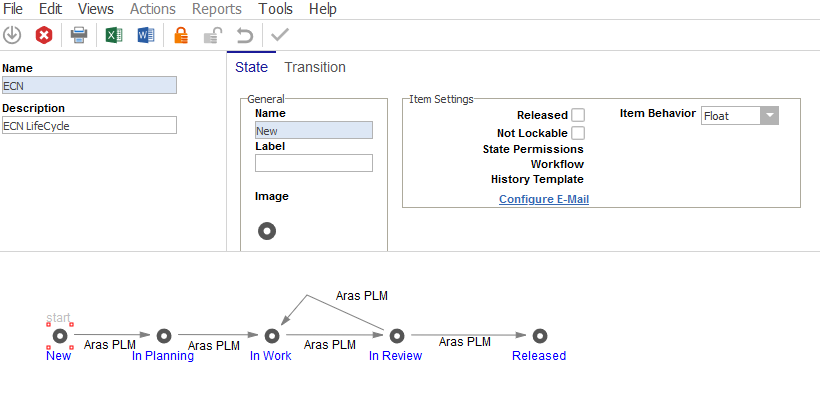Open the Tools menu
The width and height of the screenshot is (820, 417).
tap(275, 9)
